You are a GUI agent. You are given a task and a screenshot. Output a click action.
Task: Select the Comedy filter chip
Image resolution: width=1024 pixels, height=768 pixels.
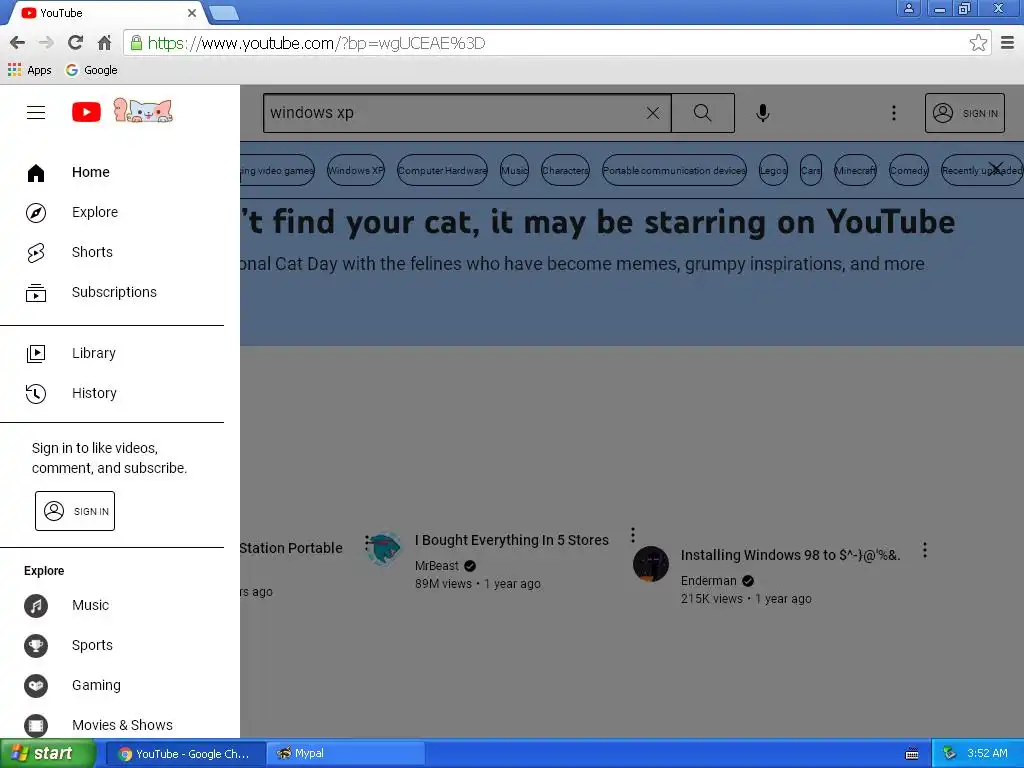tap(908, 170)
